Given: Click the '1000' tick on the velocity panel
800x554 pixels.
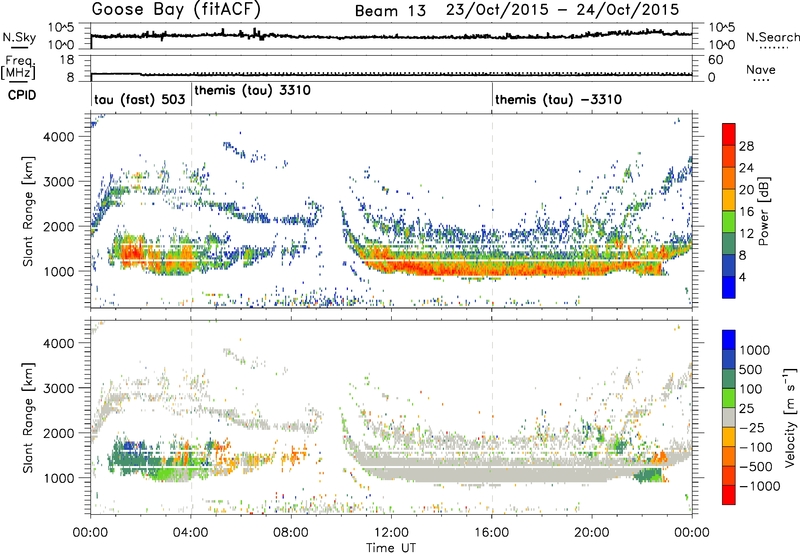Looking at the screenshot, I should [58, 478].
